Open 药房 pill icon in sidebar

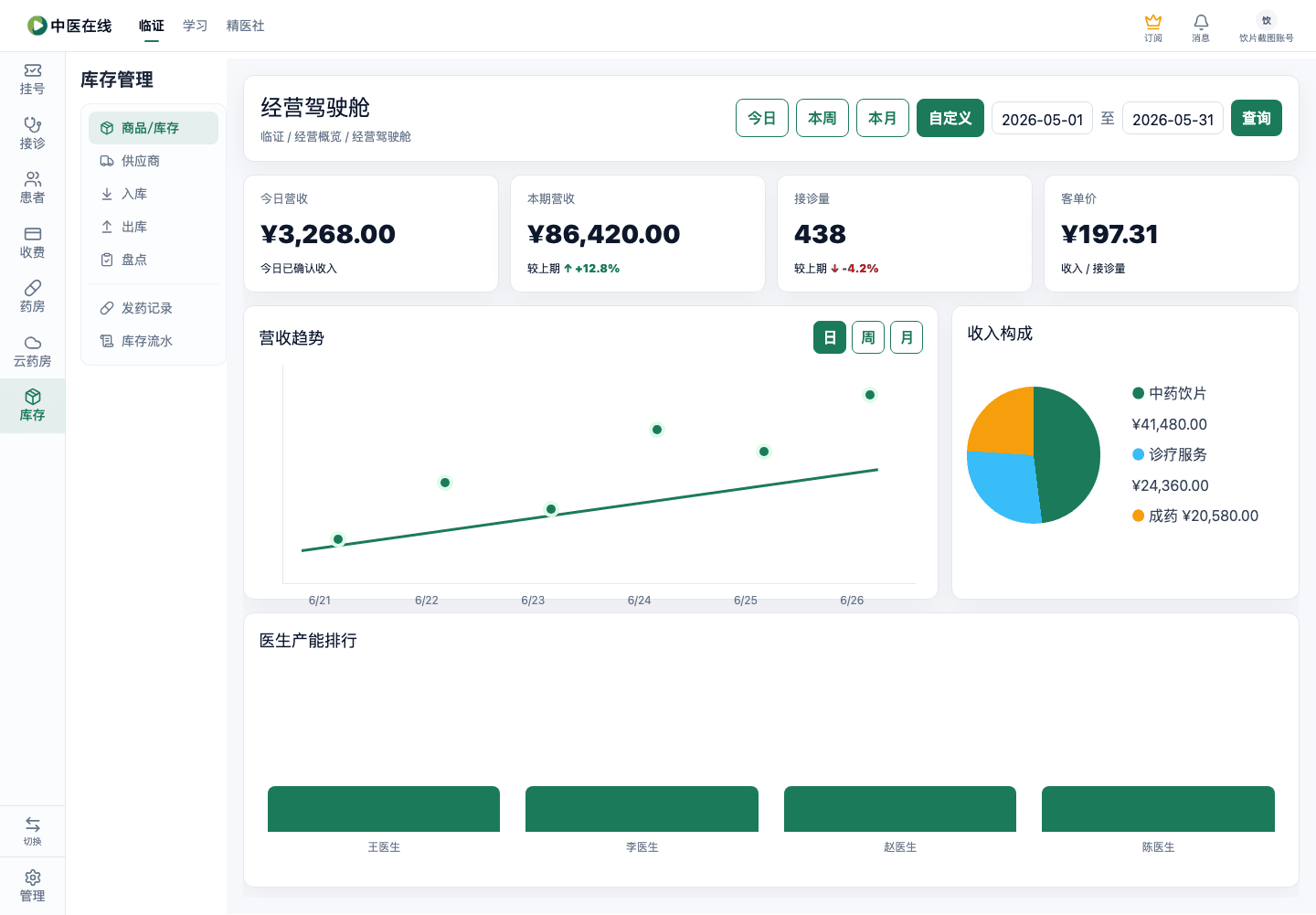(33, 287)
